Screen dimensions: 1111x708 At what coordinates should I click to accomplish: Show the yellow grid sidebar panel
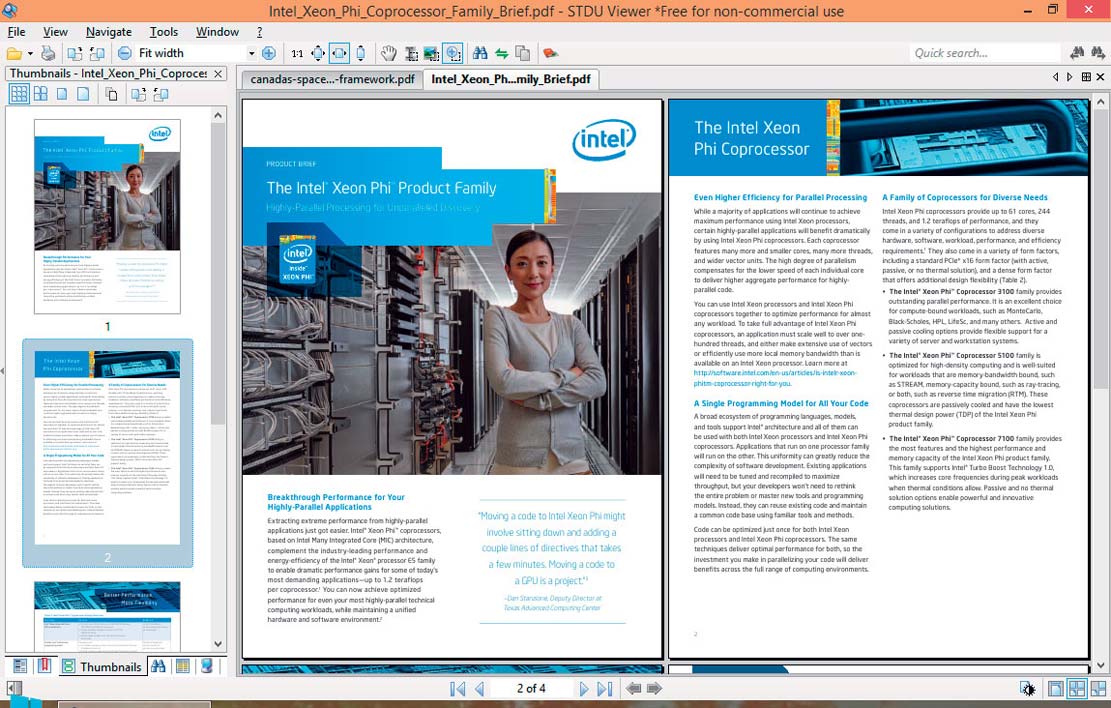click(182, 666)
